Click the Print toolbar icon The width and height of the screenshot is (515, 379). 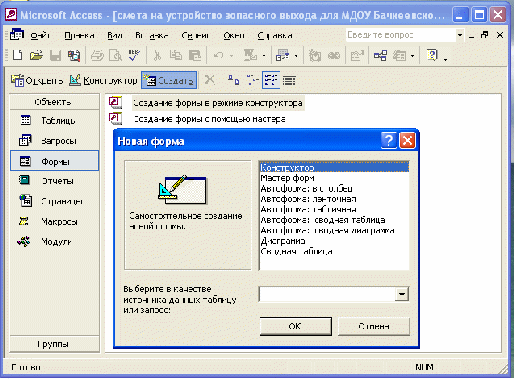coord(97,55)
